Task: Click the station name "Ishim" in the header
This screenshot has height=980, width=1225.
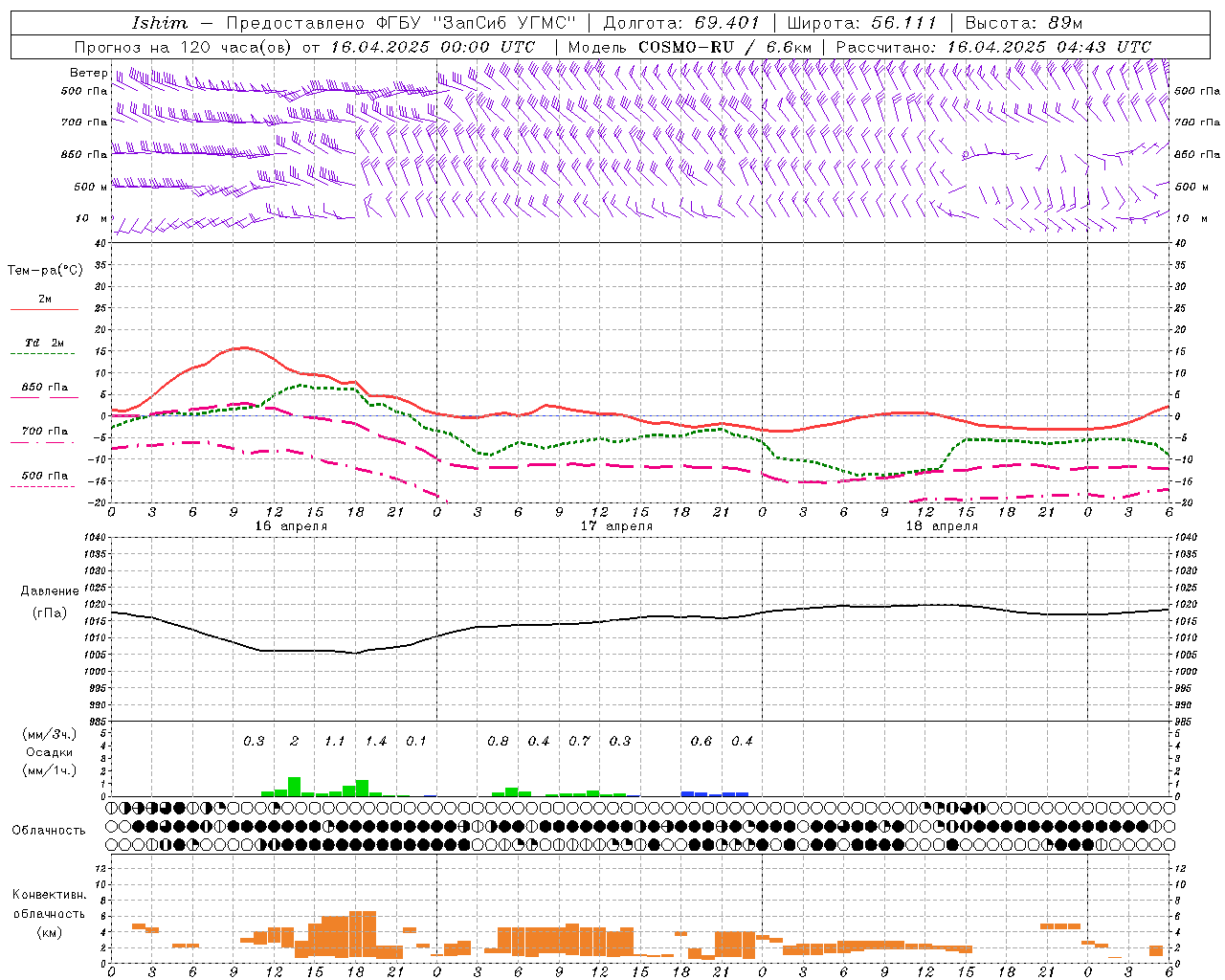Action: pyautogui.click(x=159, y=23)
